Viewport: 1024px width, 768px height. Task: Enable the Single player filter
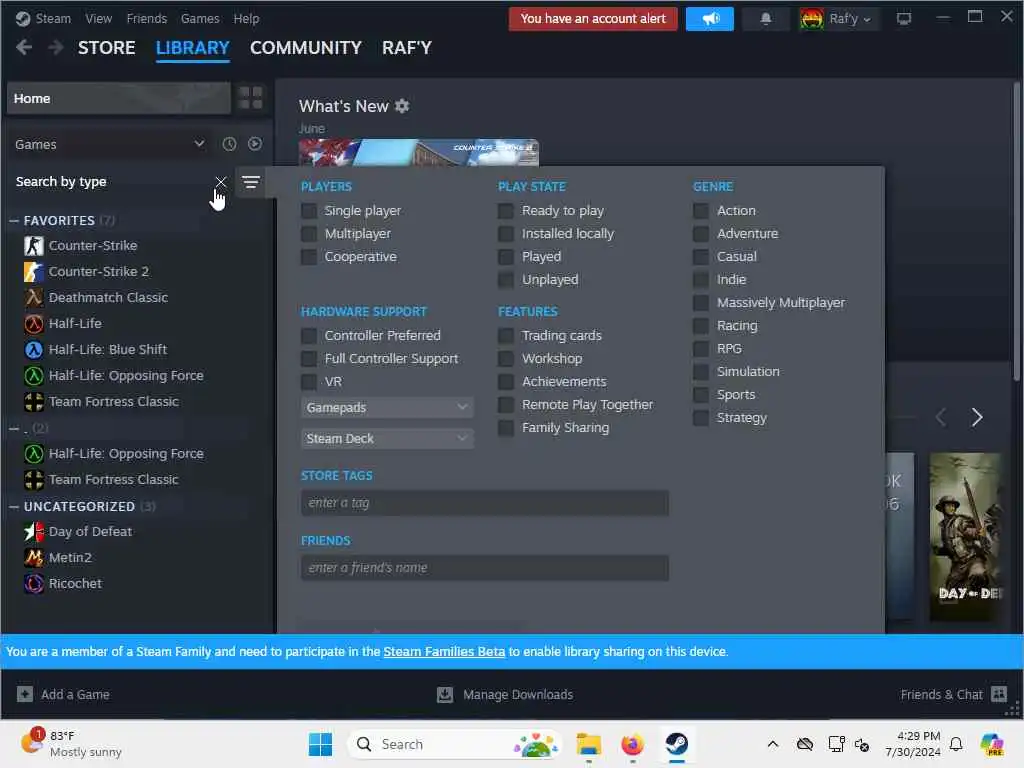[309, 211]
